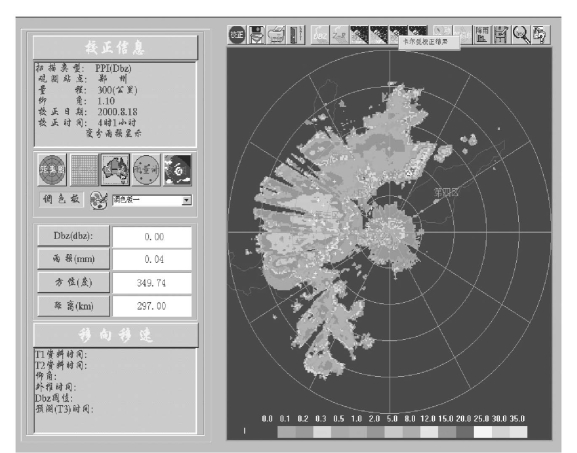
Task: Toggle the map overlay button
Action: click(115, 170)
